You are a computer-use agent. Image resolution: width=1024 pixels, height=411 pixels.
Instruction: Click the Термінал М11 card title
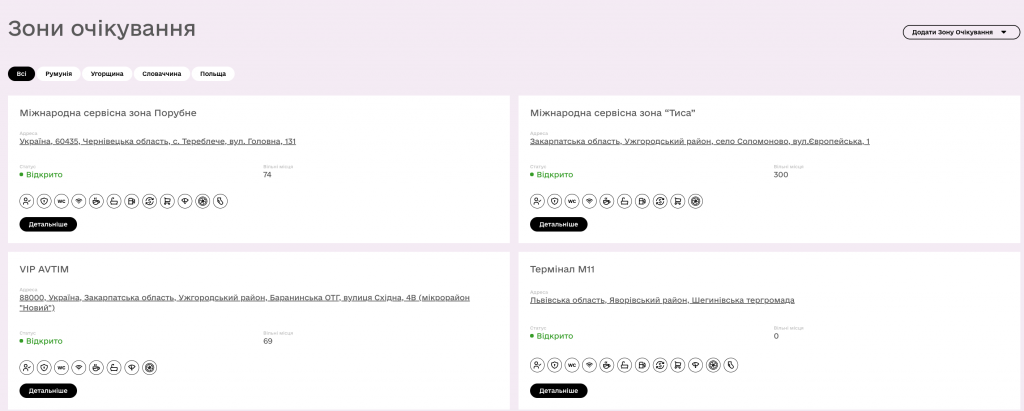point(562,269)
